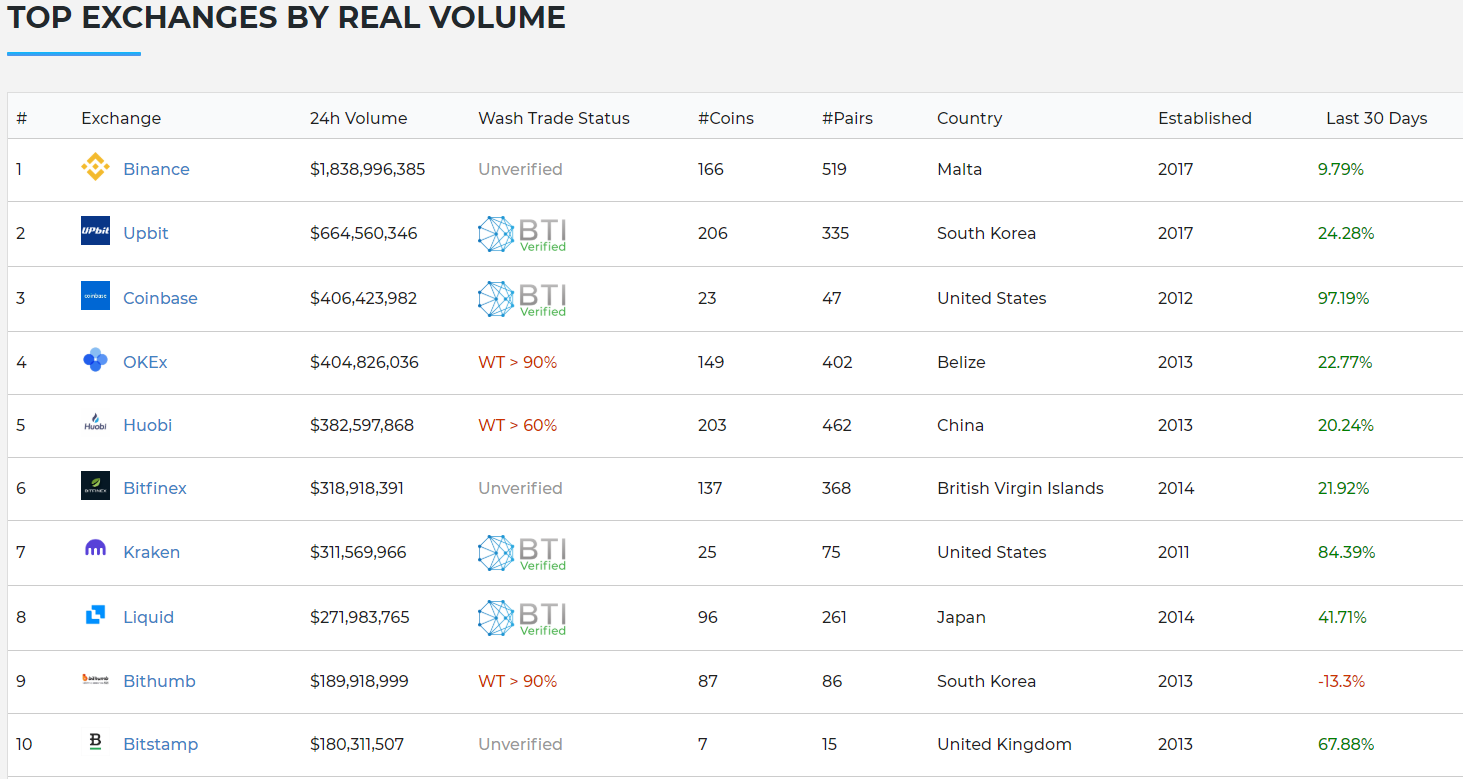Click the Coinbase logo icon
Image resolution: width=1463 pixels, height=779 pixels.
[x=95, y=297]
